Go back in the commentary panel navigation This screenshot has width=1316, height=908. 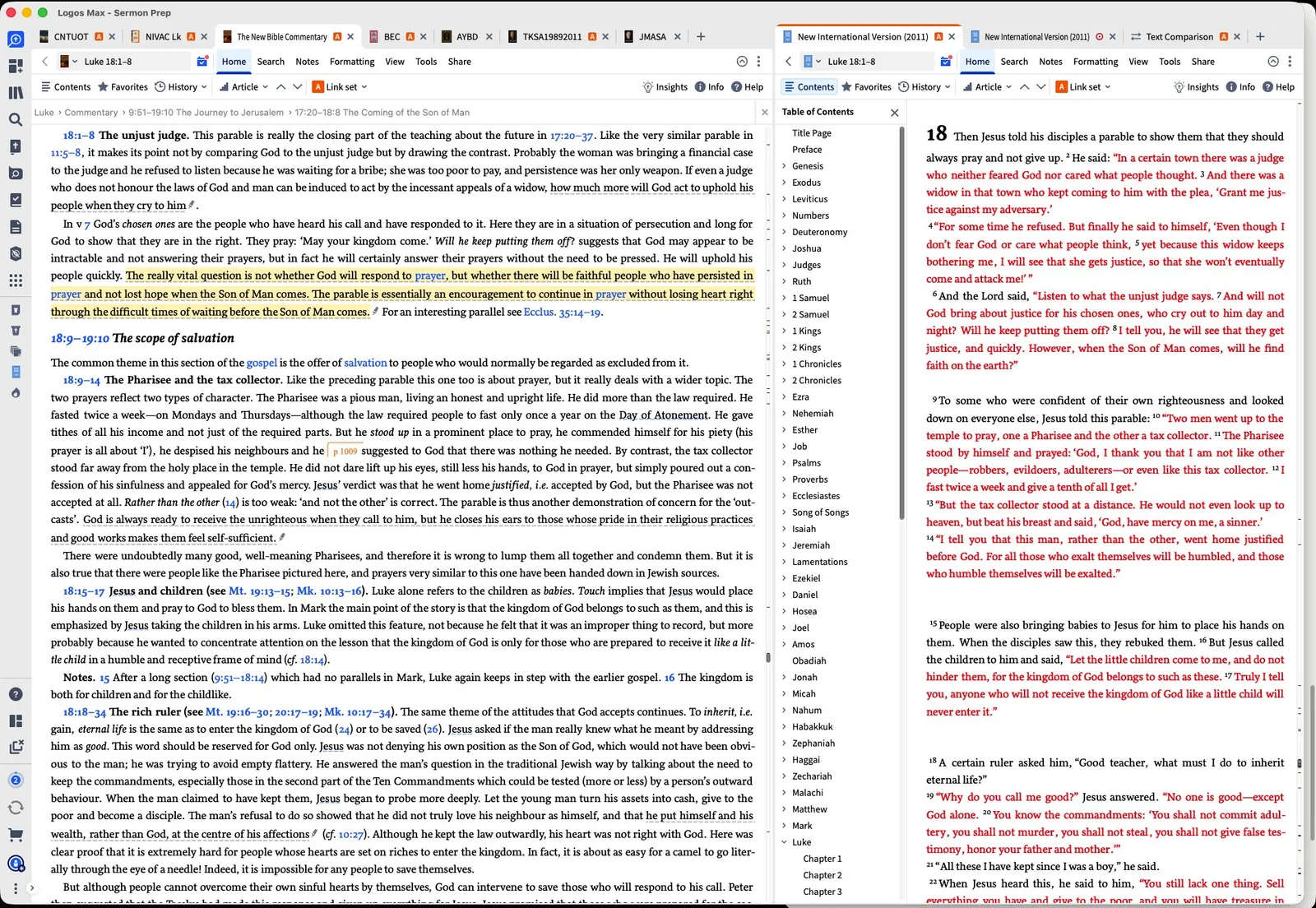click(45, 61)
